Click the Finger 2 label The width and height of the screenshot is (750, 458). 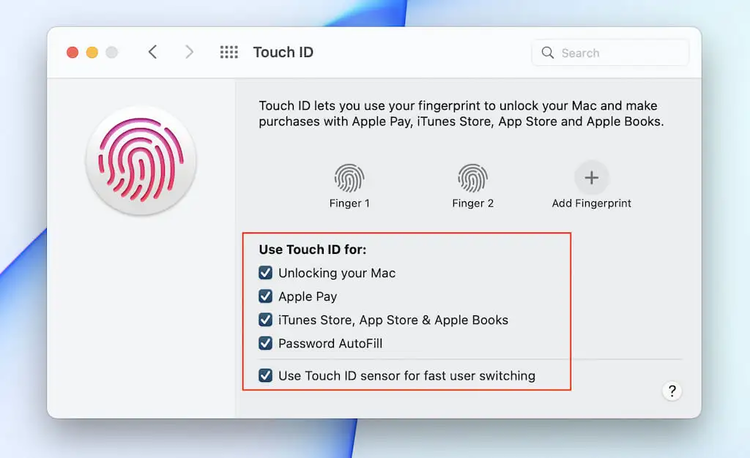(x=473, y=203)
